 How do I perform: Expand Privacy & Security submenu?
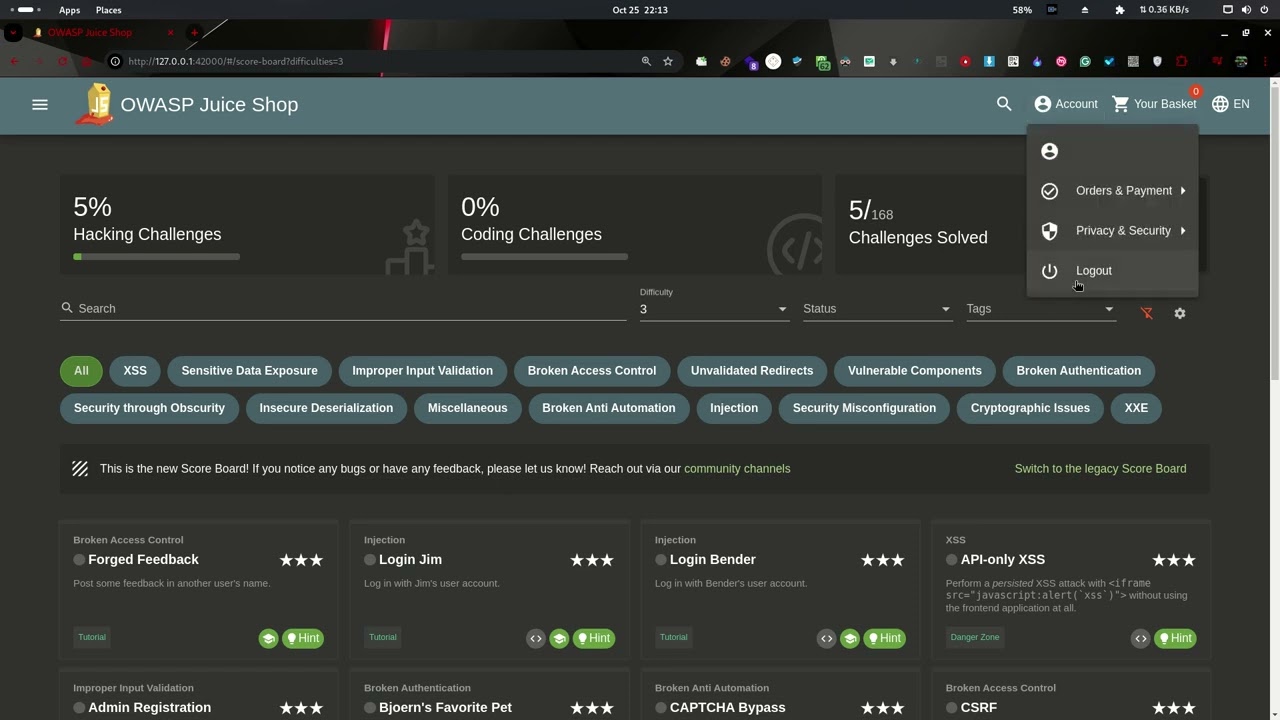point(1112,230)
